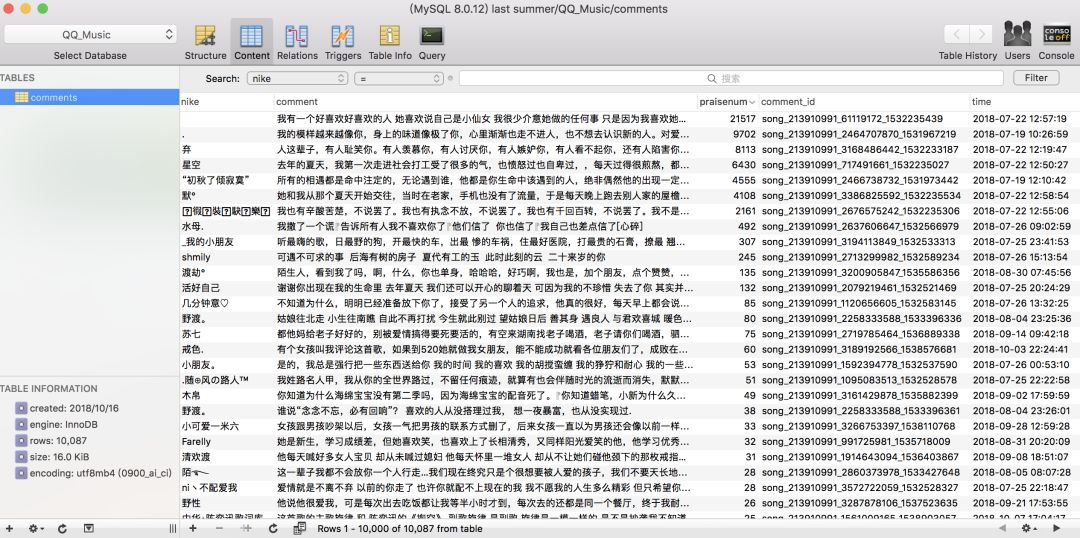Select the row with nike Farelly
This screenshot has width=1080, height=538.
630,442
